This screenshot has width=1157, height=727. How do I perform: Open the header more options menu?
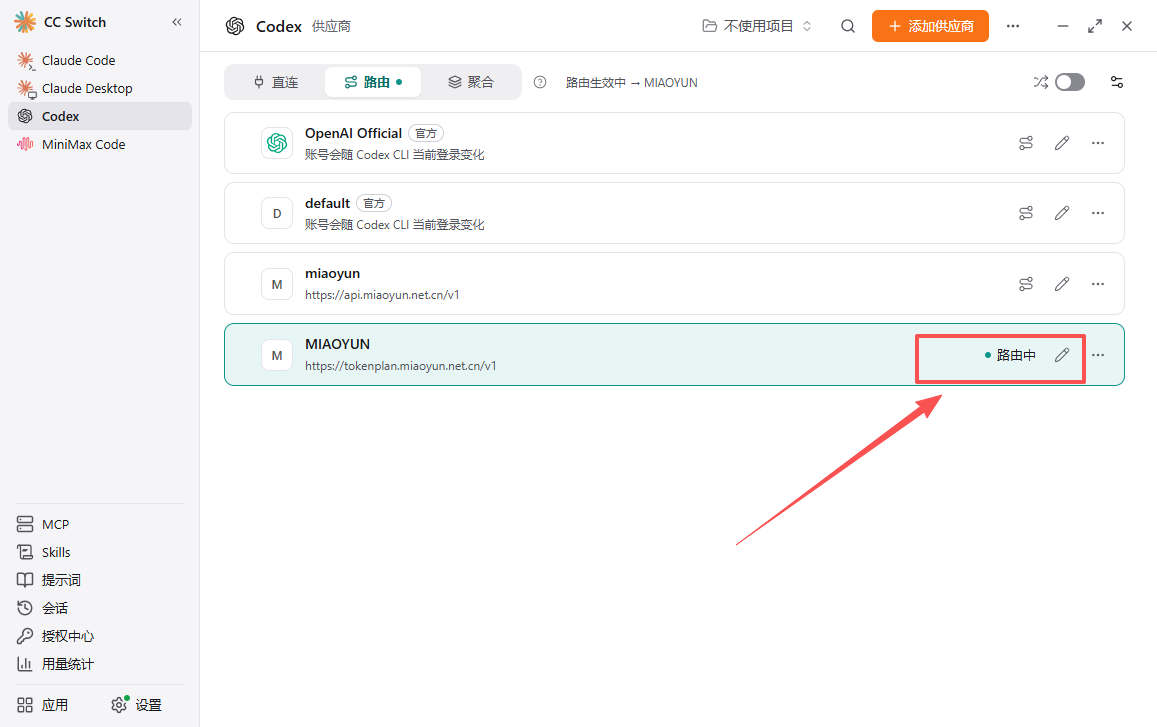[x=1013, y=26]
